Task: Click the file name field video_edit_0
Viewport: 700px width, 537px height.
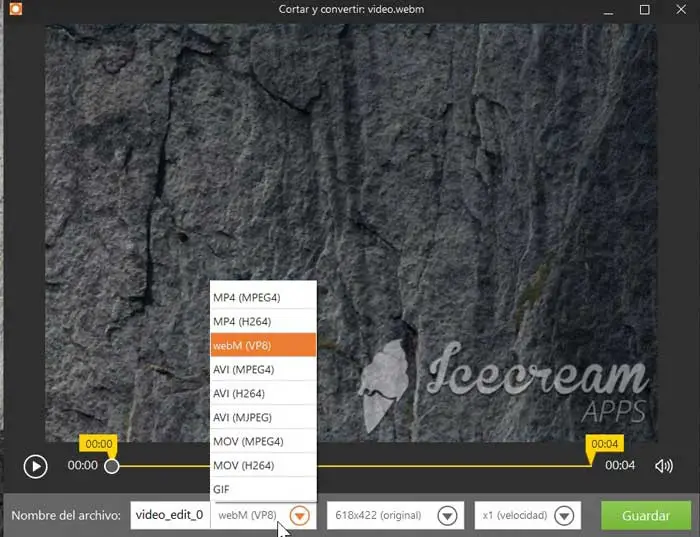Action: pos(170,515)
